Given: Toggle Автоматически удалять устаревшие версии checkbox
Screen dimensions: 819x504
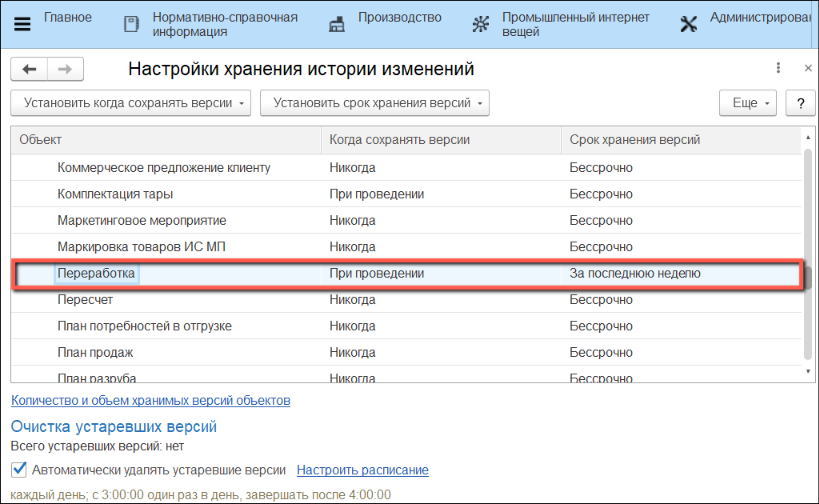Looking at the screenshot, I should 18,470.
